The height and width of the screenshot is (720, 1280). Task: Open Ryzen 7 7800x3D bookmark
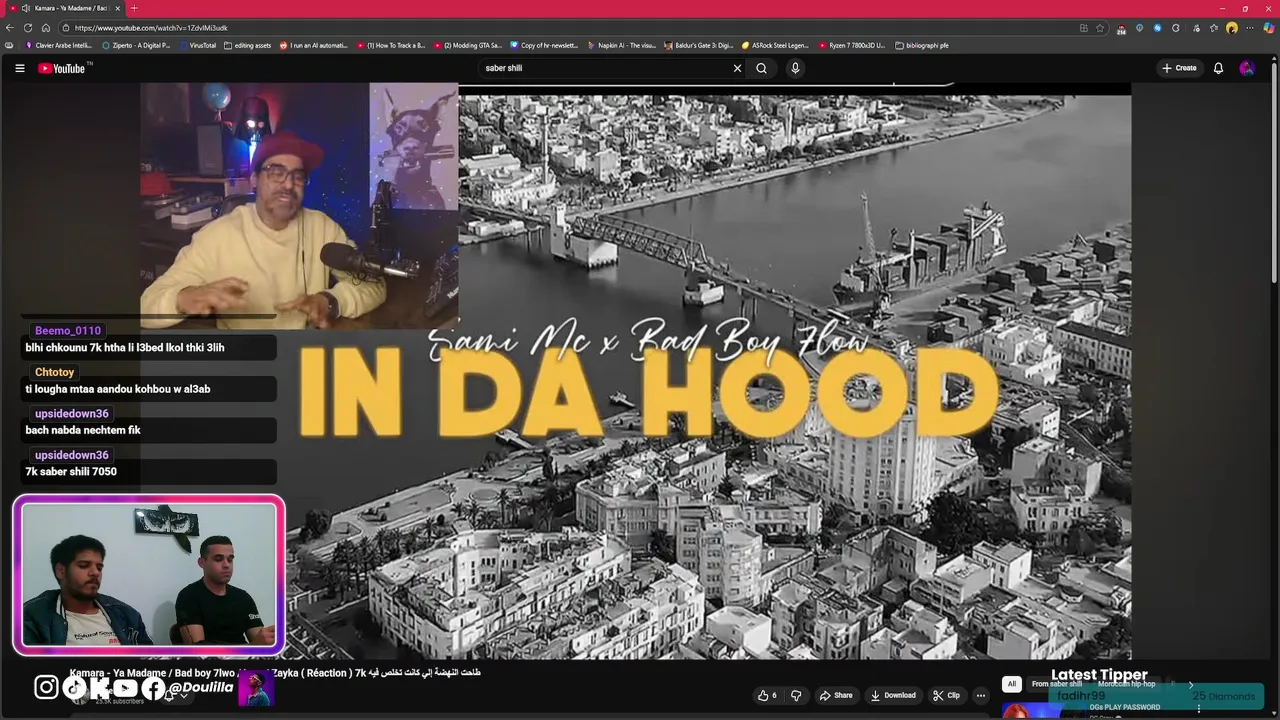pos(853,45)
